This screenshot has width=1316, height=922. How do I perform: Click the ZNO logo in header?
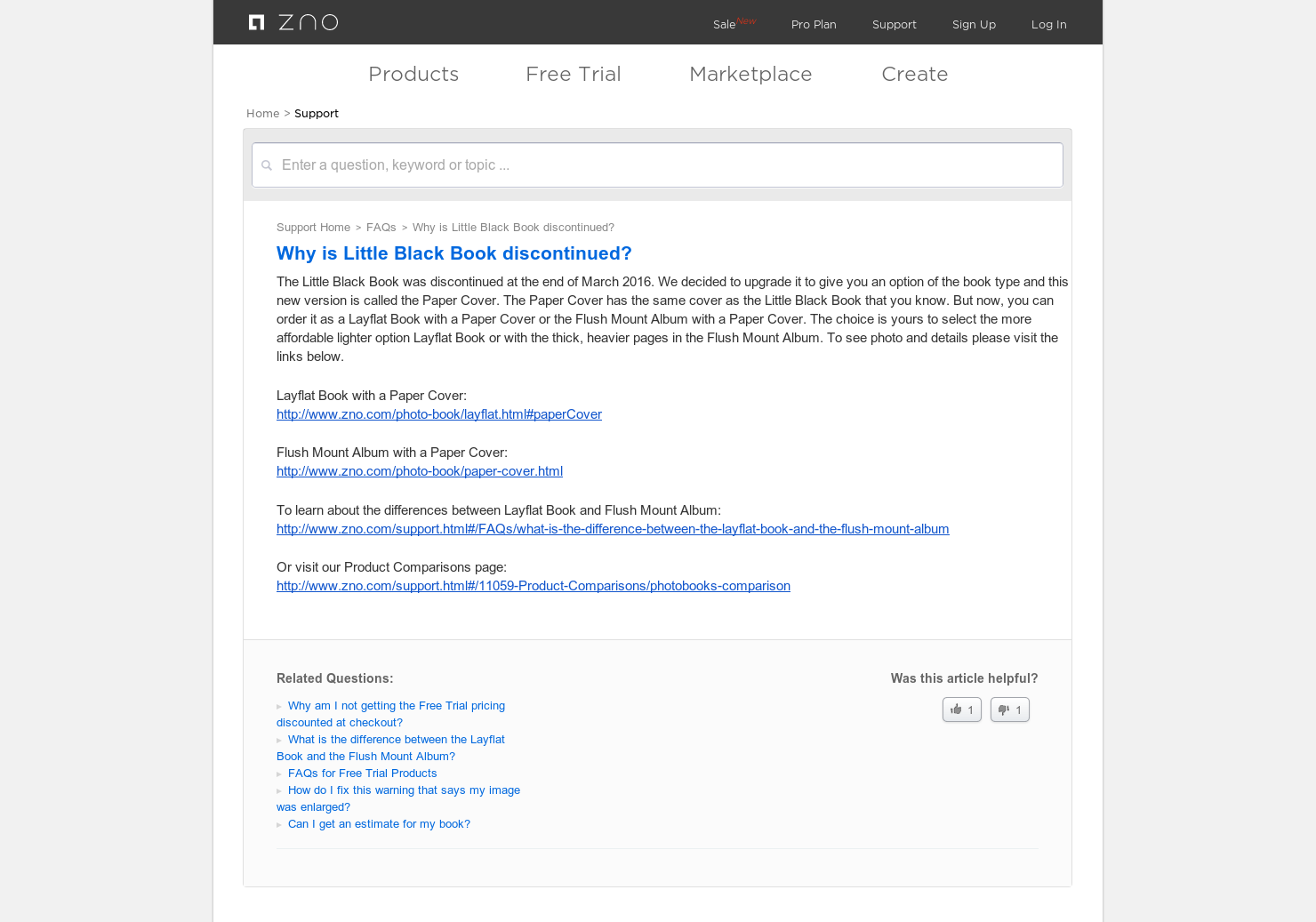click(293, 22)
